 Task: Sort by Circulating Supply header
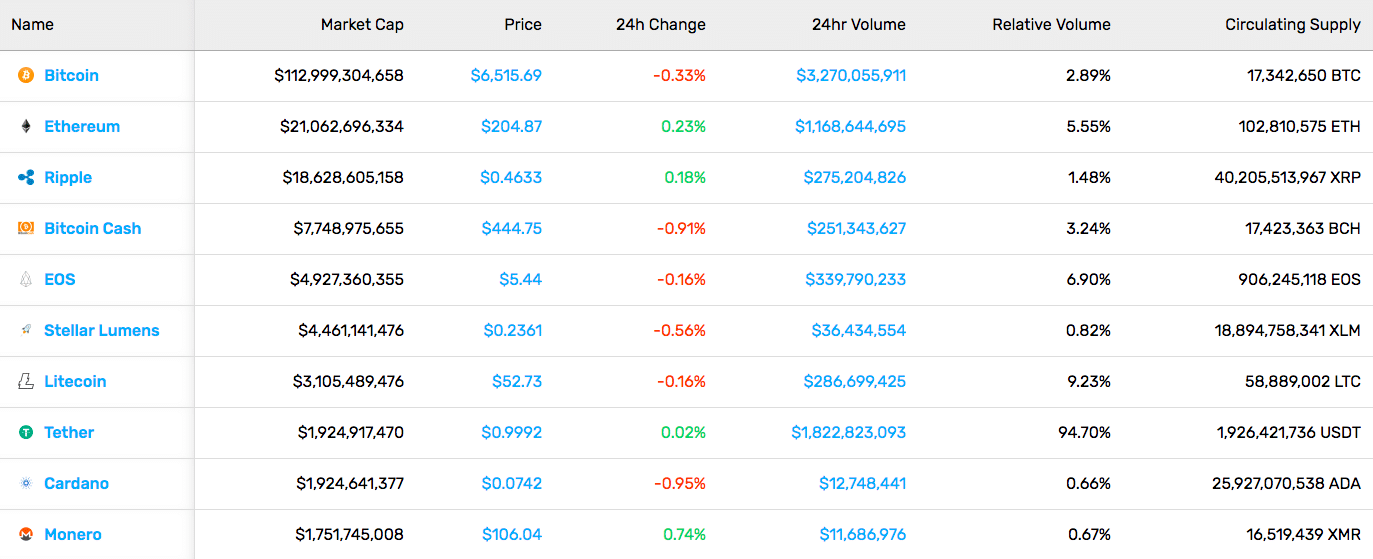click(x=1293, y=24)
